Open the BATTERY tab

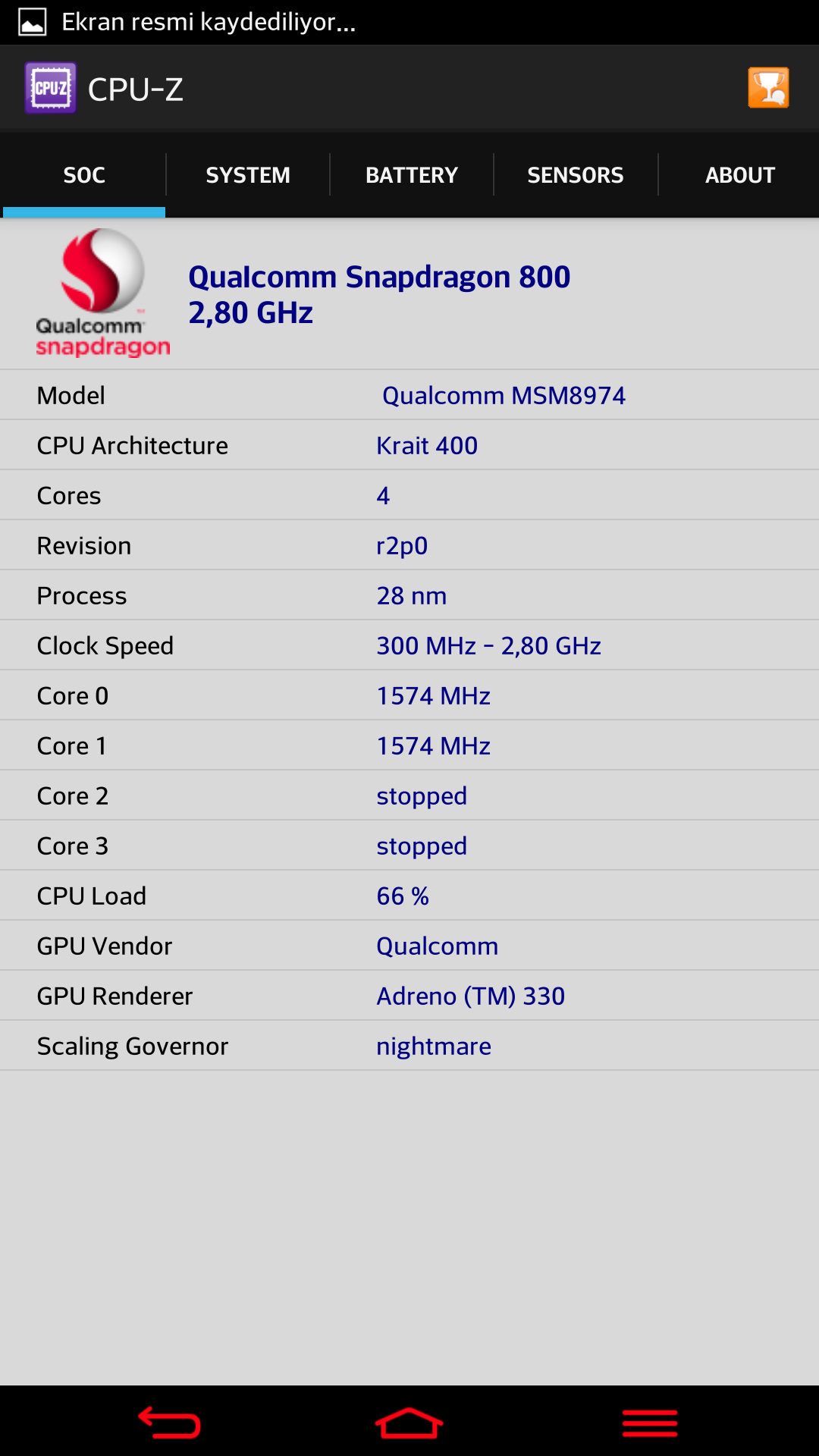[x=412, y=175]
